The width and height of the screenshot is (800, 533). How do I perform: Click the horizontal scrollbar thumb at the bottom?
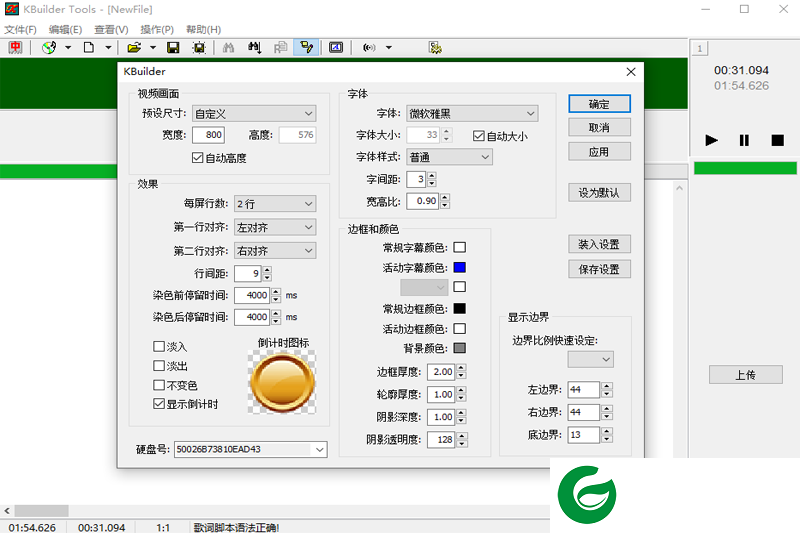point(41,511)
